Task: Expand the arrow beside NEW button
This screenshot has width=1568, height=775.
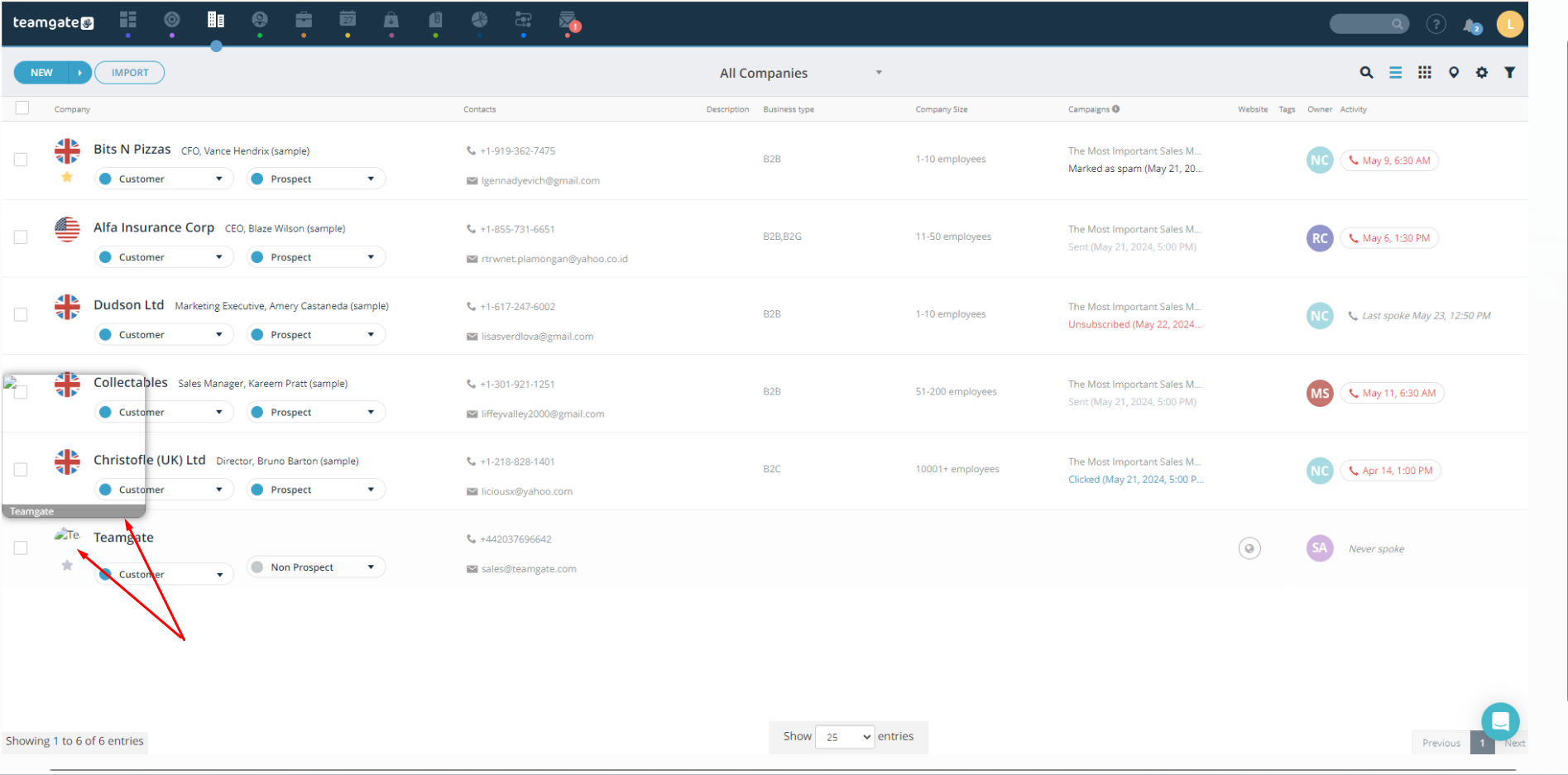Action: pos(80,73)
